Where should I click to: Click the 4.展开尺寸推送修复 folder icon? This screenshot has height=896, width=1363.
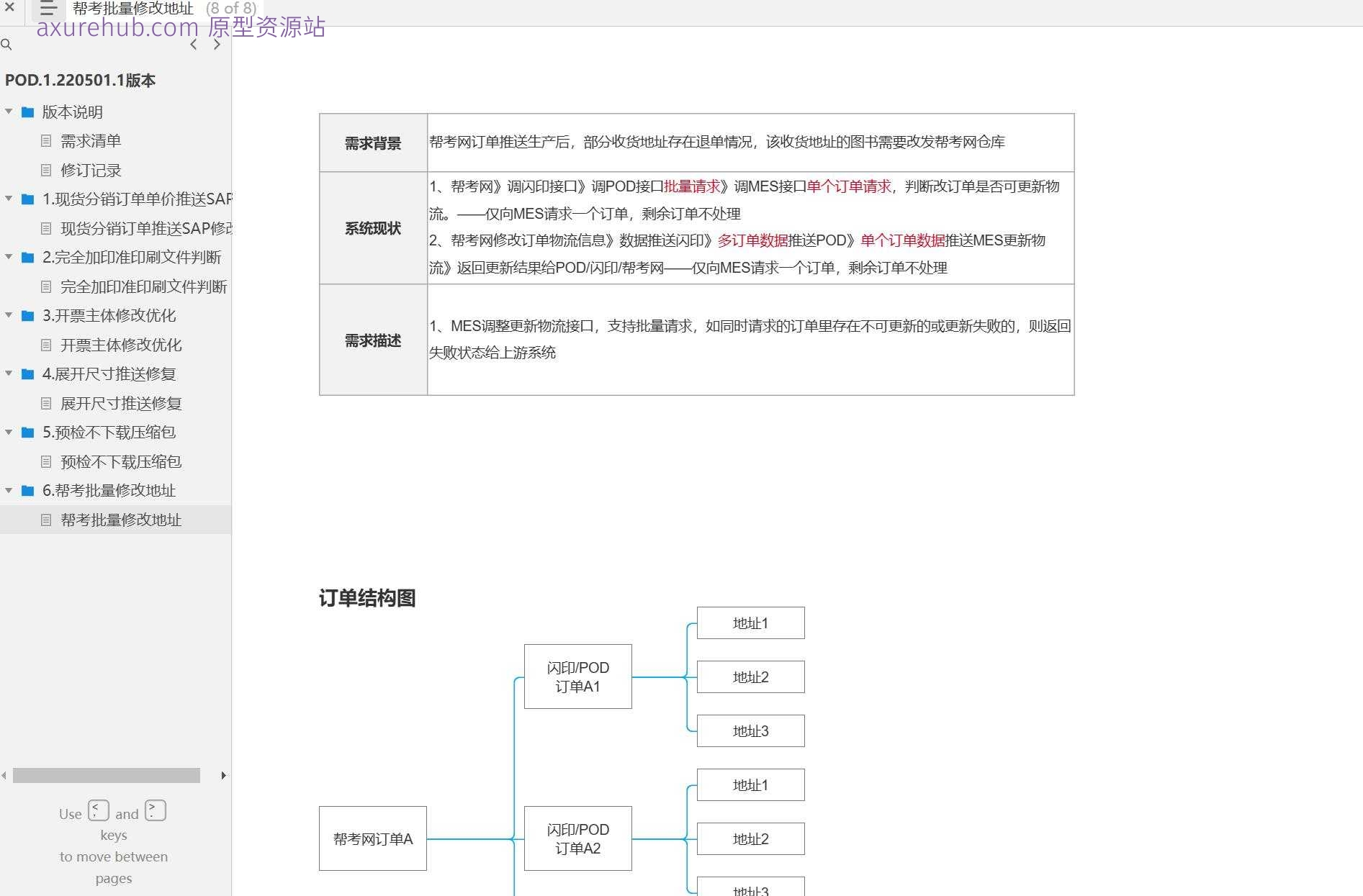click(x=28, y=374)
